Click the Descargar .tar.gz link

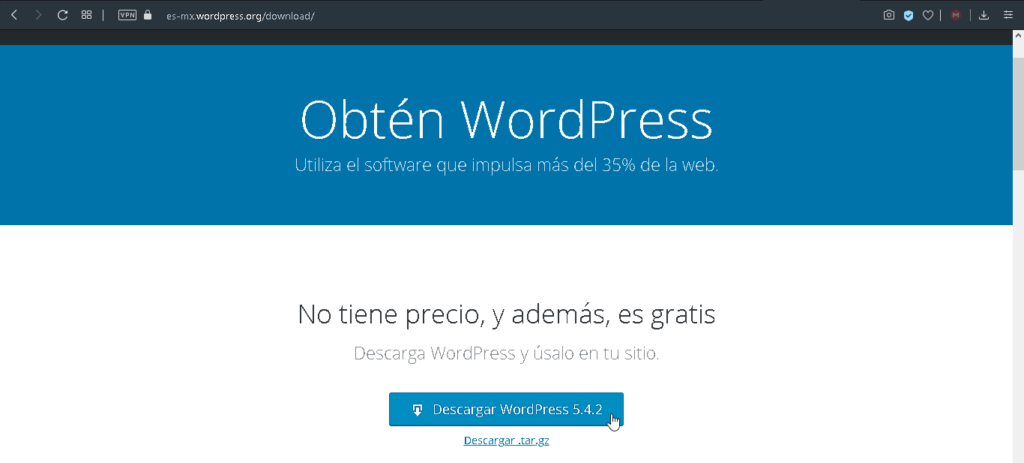click(506, 440)
